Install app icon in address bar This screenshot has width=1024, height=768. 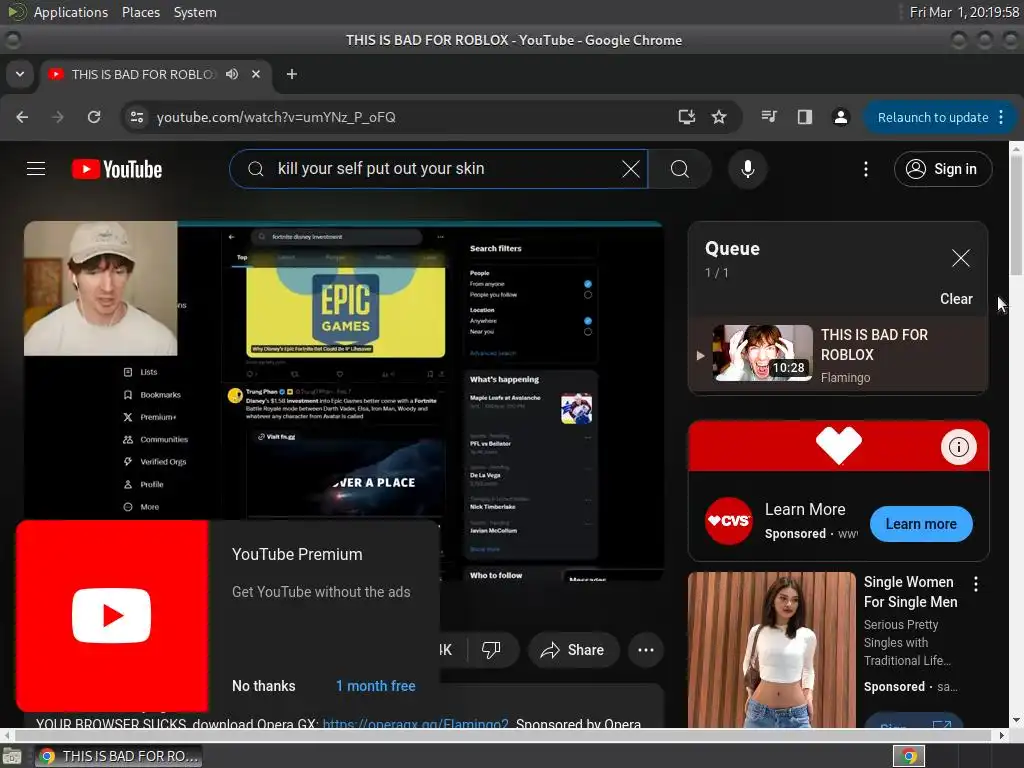click(x=686, y=117)
